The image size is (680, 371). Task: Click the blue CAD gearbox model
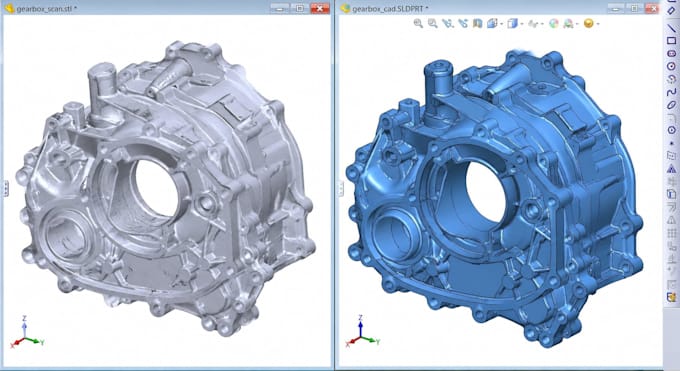[x=494, y=200]
